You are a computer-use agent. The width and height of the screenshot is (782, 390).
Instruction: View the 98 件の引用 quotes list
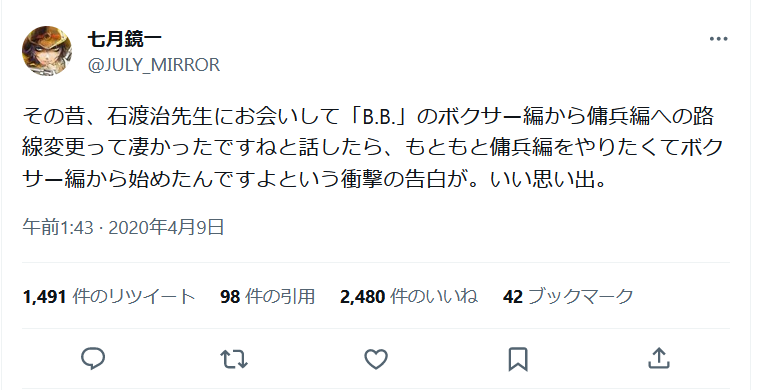267,297
